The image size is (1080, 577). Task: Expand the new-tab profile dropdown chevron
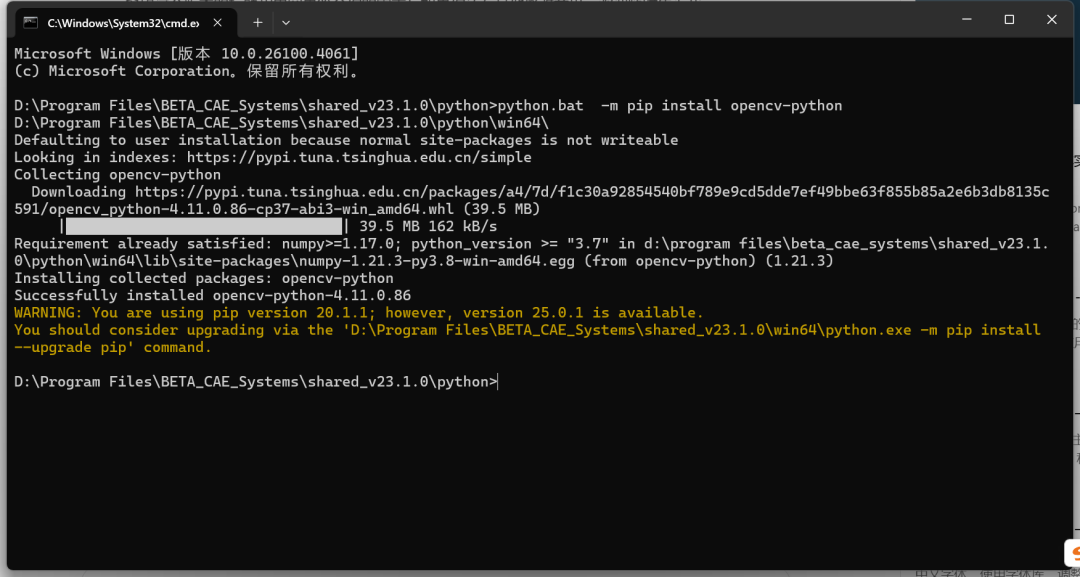pyautogui.click(x=286, y=23)
